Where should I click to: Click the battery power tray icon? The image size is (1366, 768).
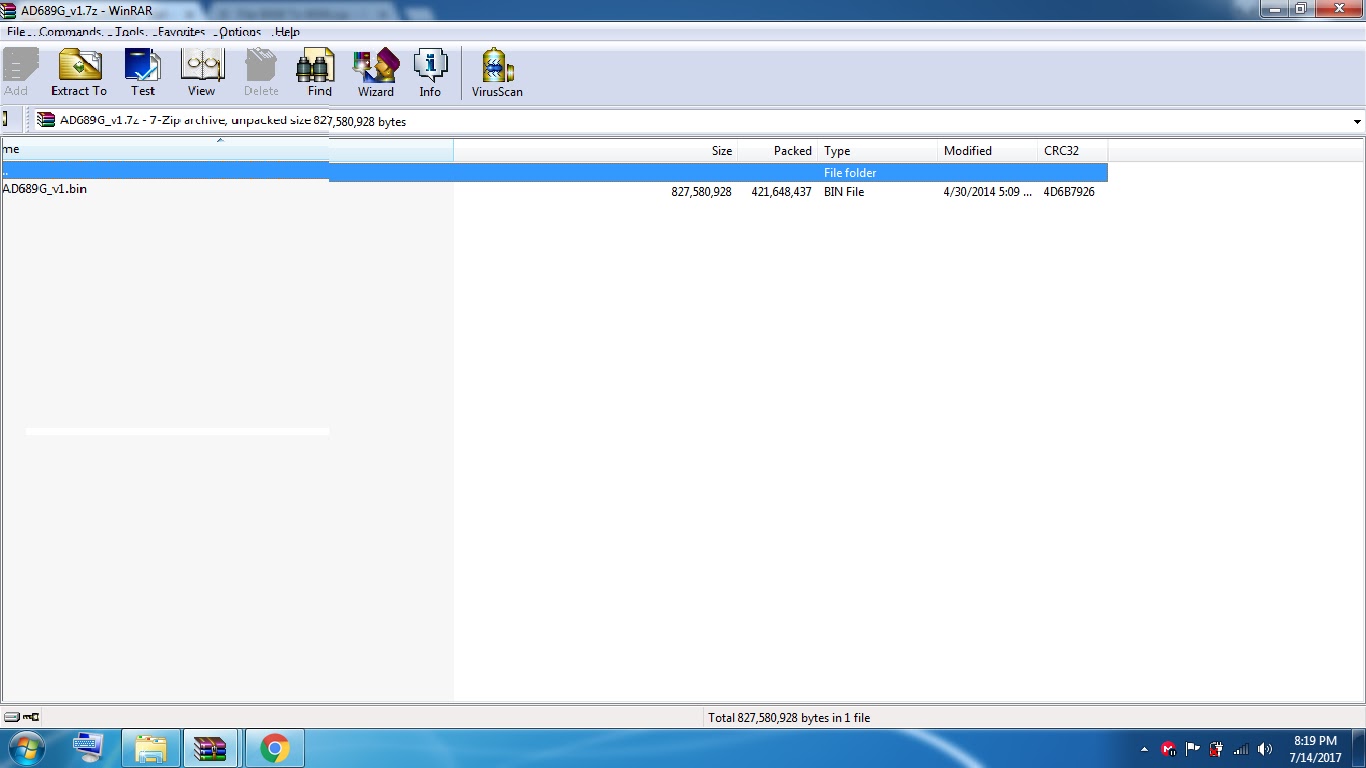[x=1216, y=749]
